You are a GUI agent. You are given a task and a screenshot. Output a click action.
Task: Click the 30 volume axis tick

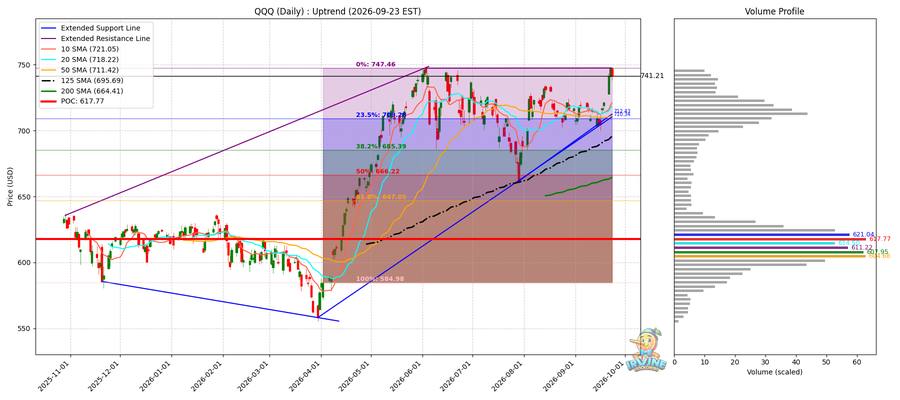(766, 362)
